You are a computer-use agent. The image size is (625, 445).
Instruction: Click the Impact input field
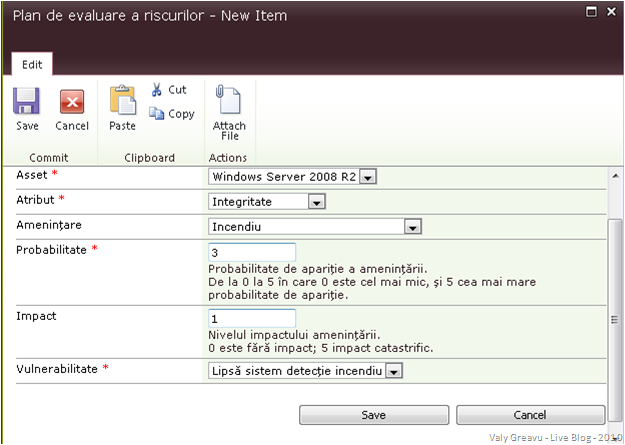tap(252, 318)
